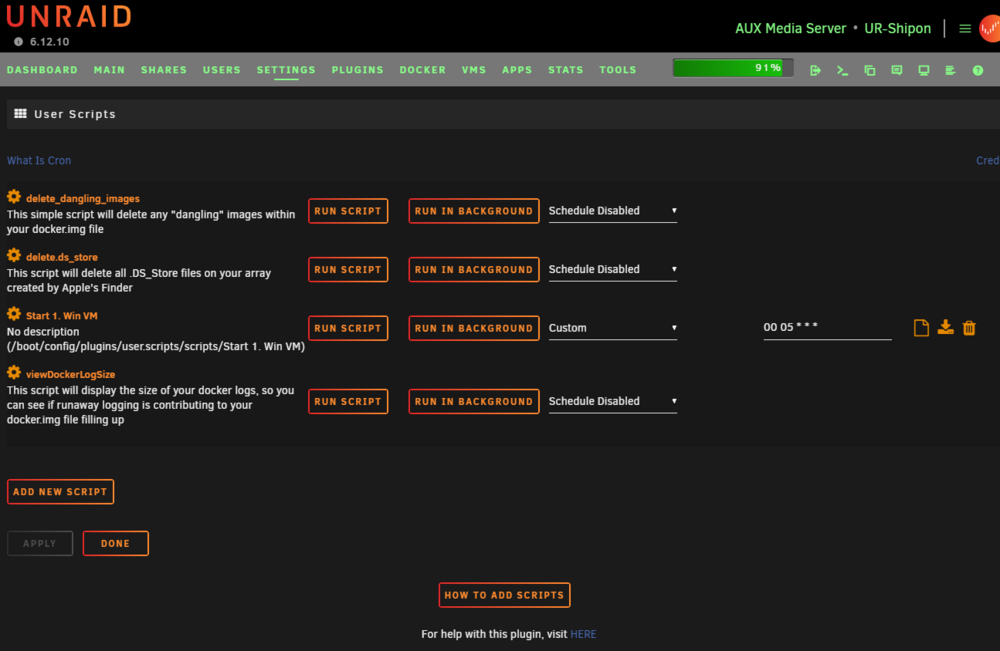
Task: Click the orange avatar icon at top right
Action: (x=990, y=29)
